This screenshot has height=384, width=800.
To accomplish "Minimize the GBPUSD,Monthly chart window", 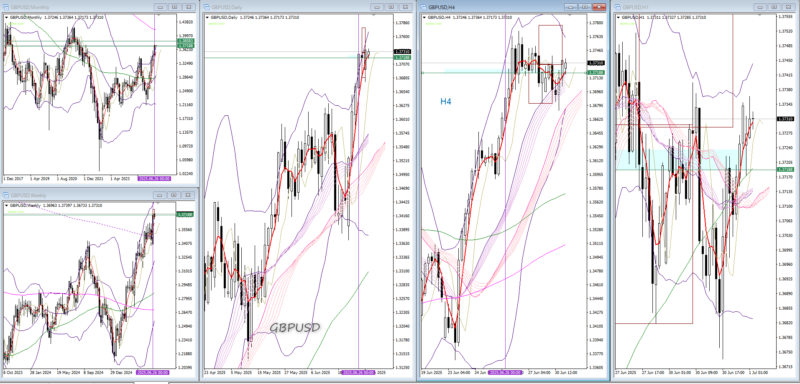I will (x=160, y=7).
